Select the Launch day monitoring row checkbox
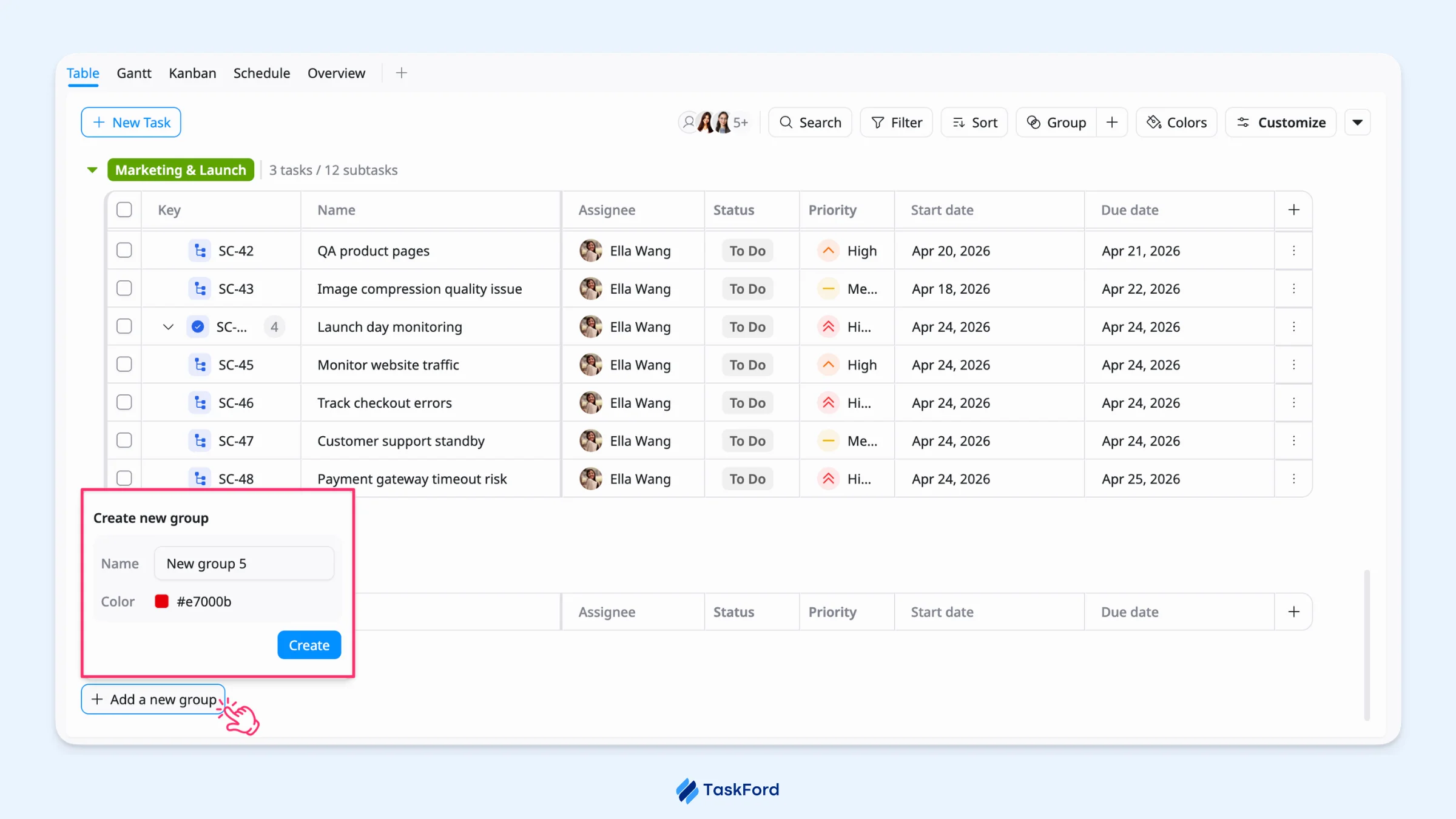The image size is (1456, 819). pyautogui.click(x=124, y=326)
